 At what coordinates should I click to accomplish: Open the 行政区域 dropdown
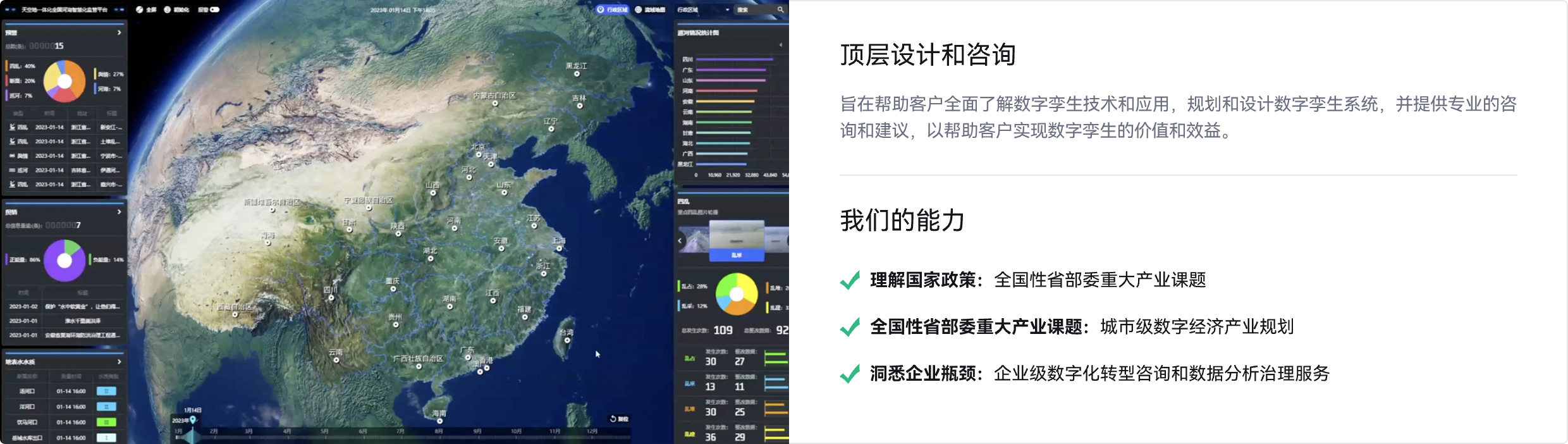[x=703, y=9]
